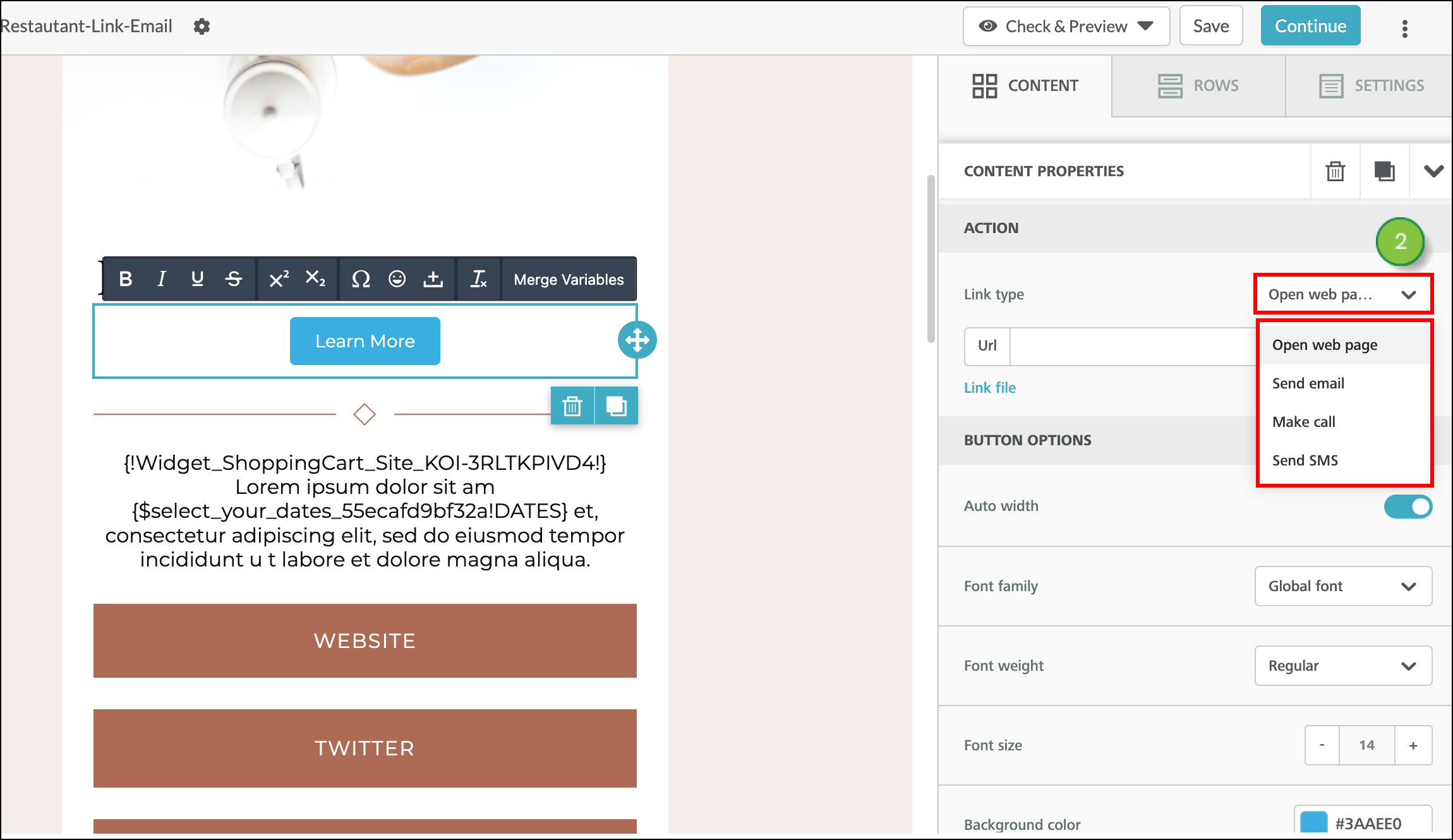Screen dimensions: 1453x840
Task: Clear formatting with the Tx icon
Action: click(x=479, y=279)
